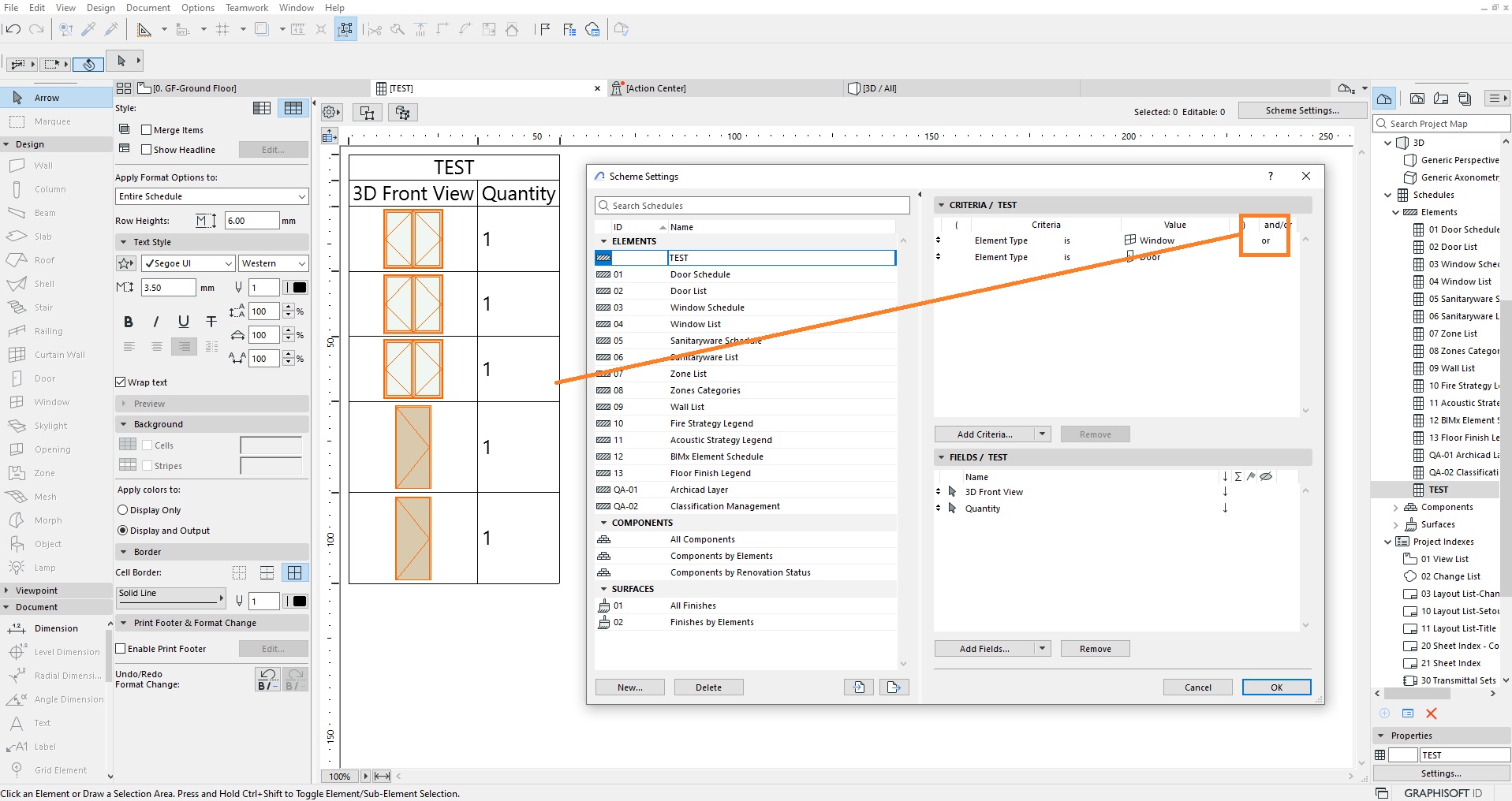Click the export scheme icon in dialog

pyautogui.click(x=894, y=687)
